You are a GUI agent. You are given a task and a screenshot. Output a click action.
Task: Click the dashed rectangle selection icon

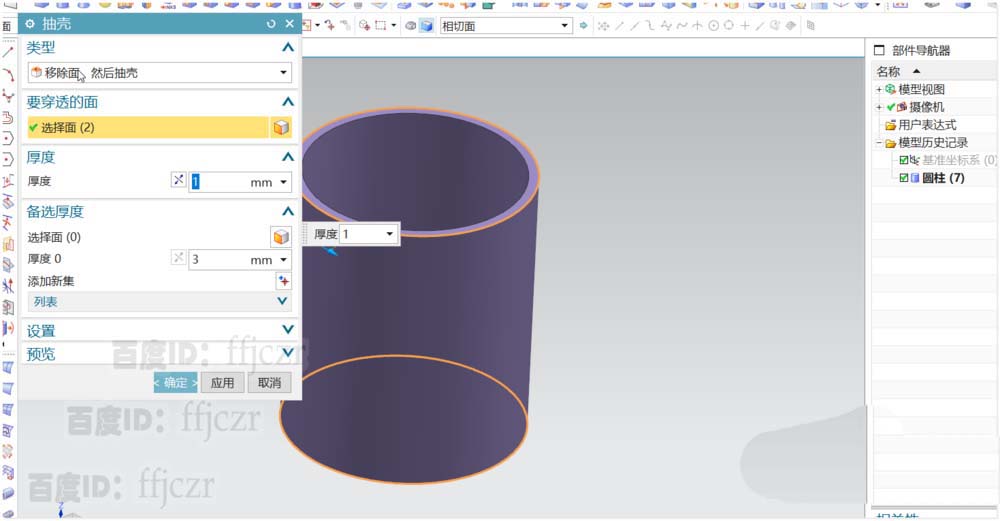pyautogui.click(x=381, y=26)
